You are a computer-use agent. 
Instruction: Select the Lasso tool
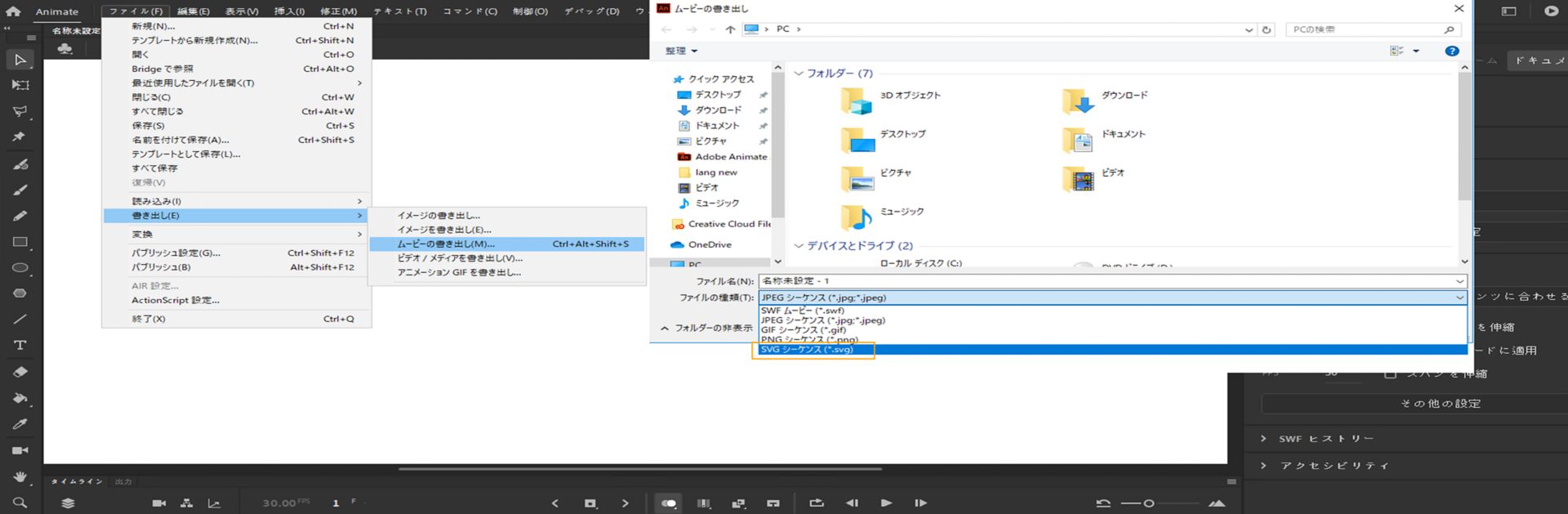20,111
